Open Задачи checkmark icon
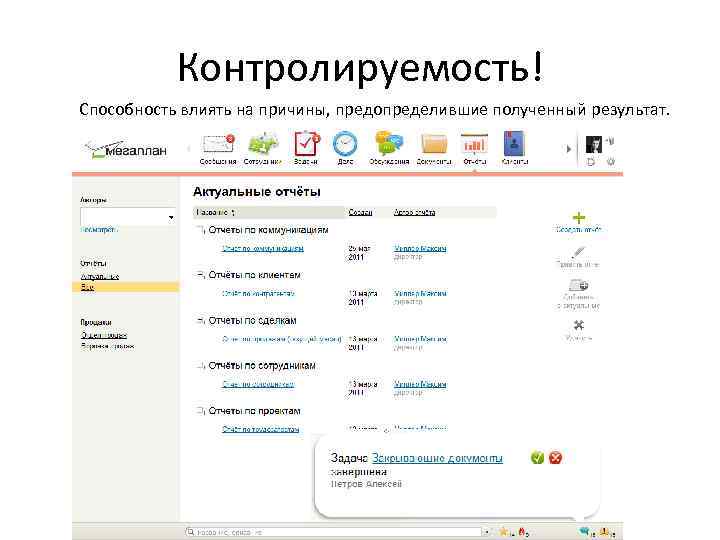720x540 pixels. [306, 144]
